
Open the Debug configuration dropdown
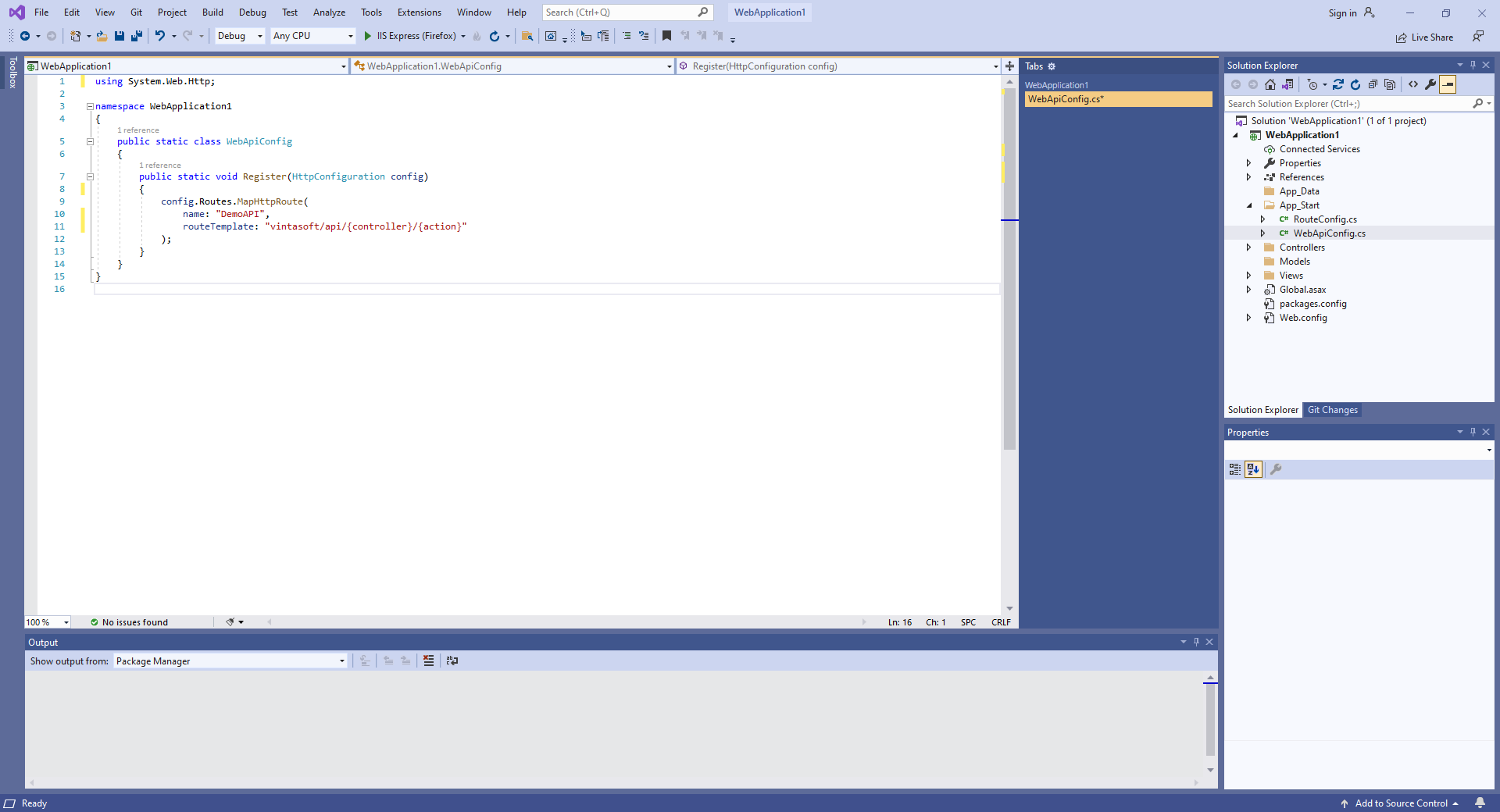(x=239, y=36)
